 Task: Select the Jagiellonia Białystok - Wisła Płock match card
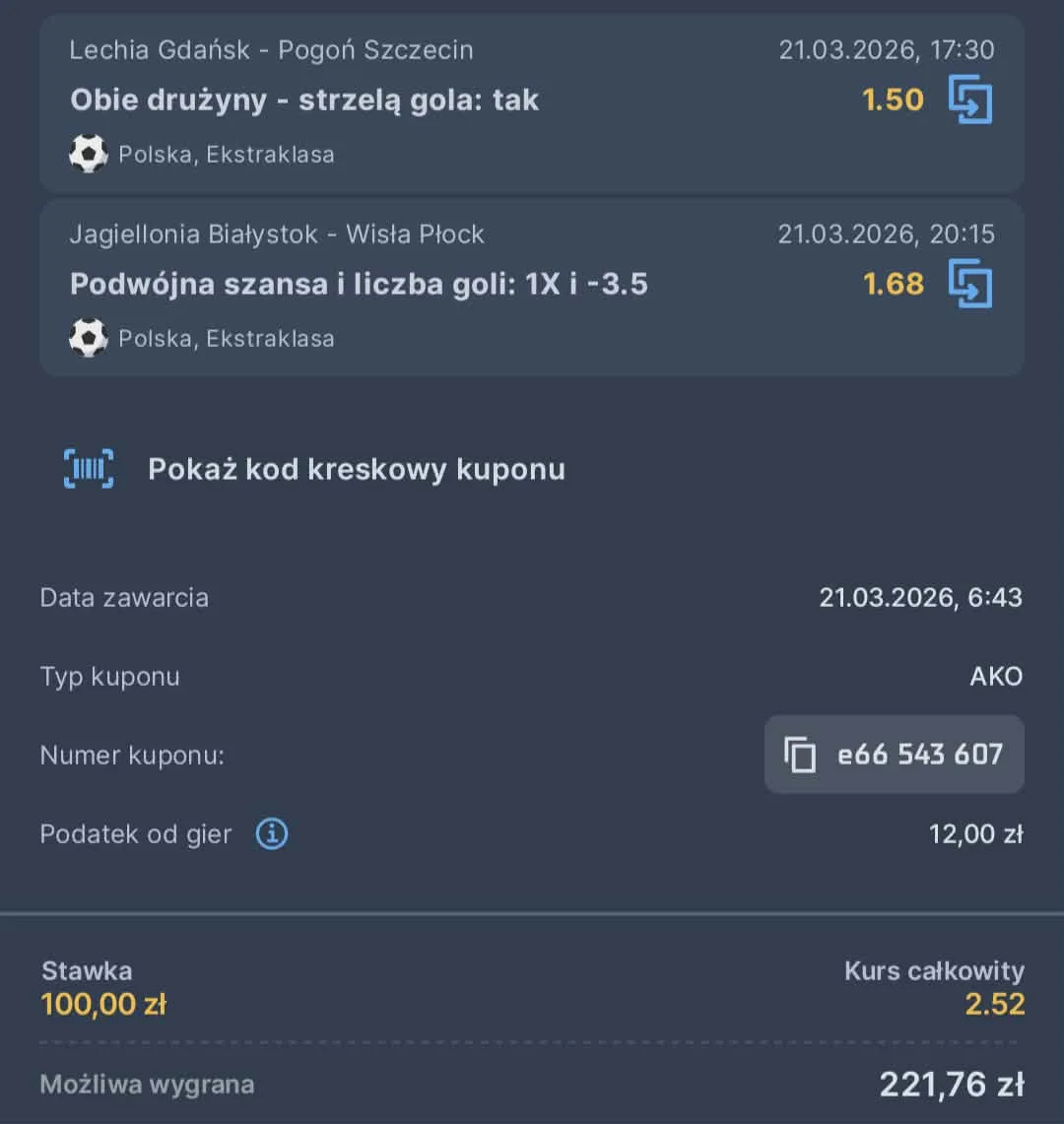532,288
